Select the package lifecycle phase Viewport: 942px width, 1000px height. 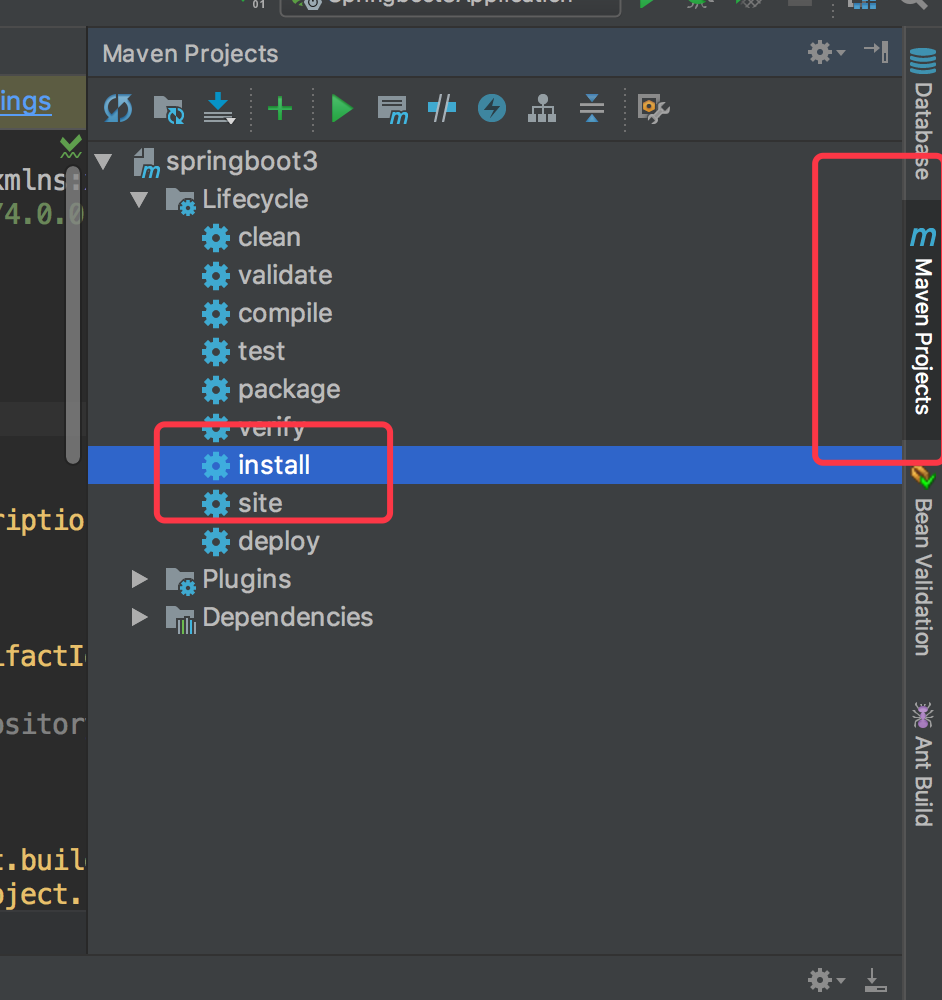[x=288, y=390]
